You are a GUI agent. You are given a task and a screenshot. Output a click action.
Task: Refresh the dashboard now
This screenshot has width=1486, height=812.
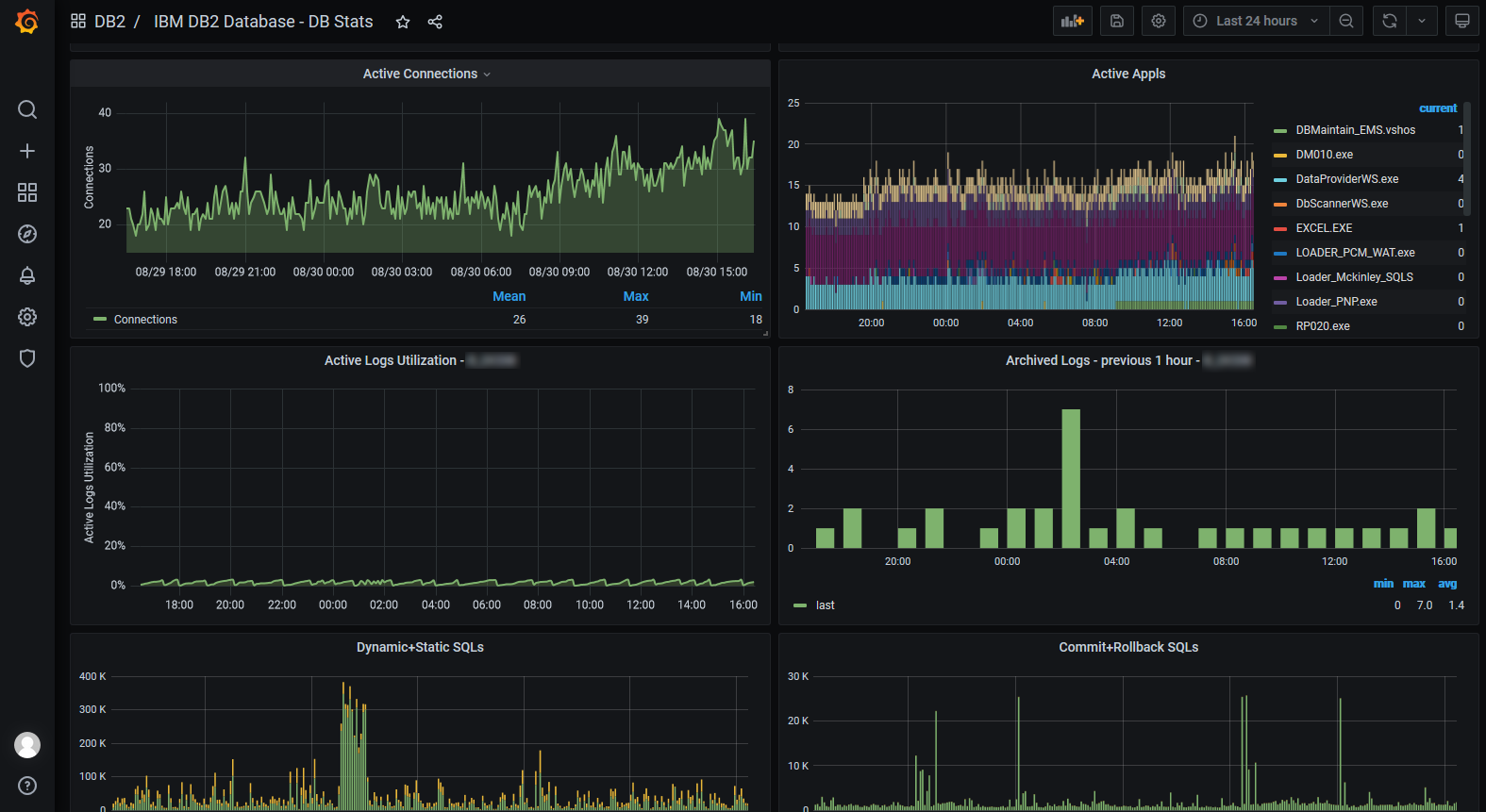point(1390,21)
